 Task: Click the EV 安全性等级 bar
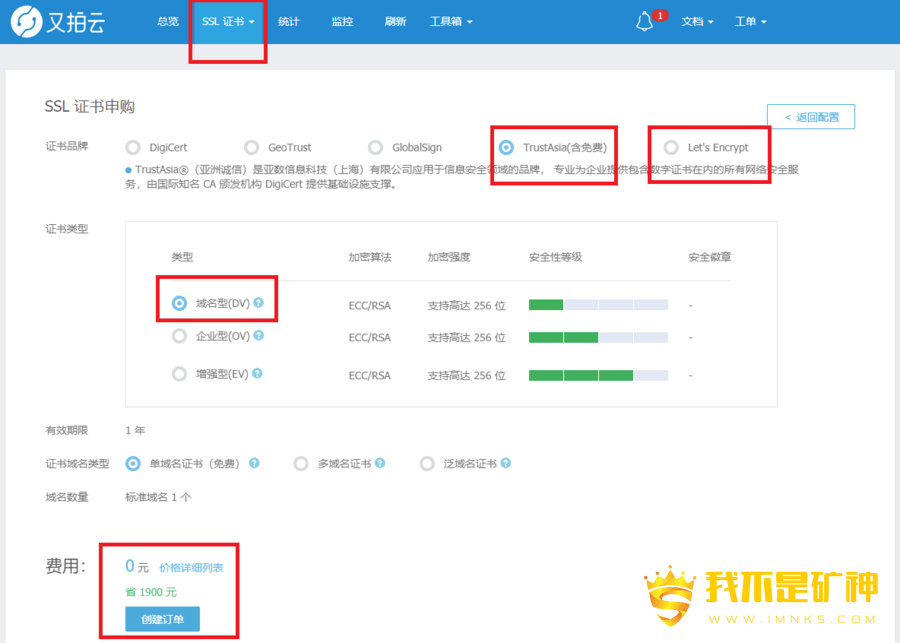pyautogui.click(x=598, y=375)
